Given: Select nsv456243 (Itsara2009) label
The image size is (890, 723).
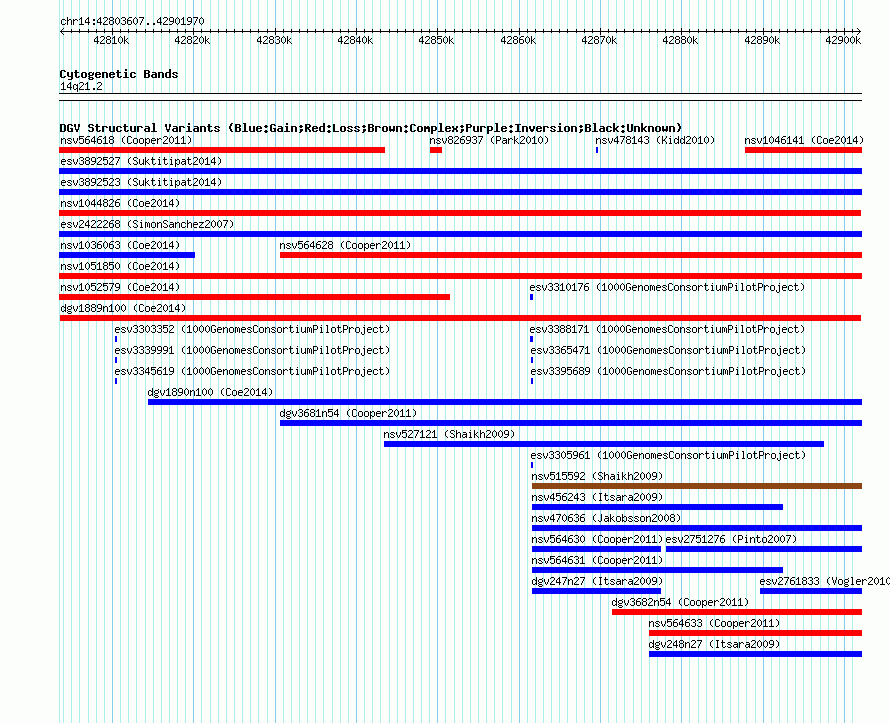Looking at the screenshot, I should [597, 497].
